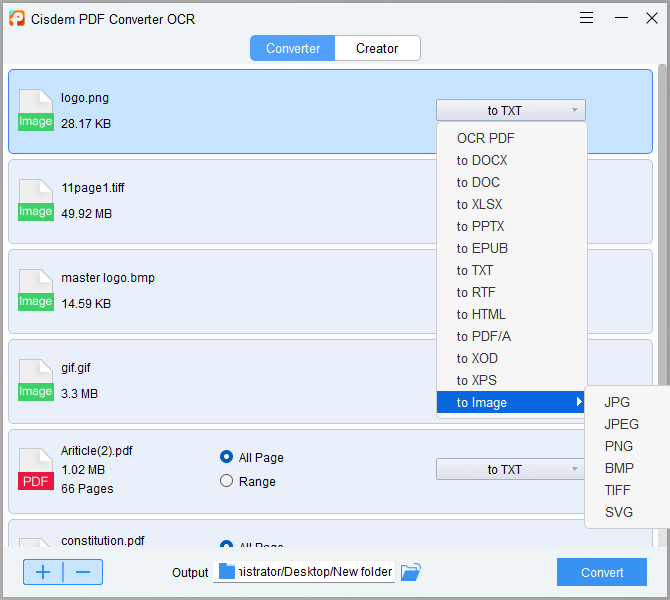Close the Cisdem PDF Converter window
This screenshot has width=670, height=600.
click(652, 18)
